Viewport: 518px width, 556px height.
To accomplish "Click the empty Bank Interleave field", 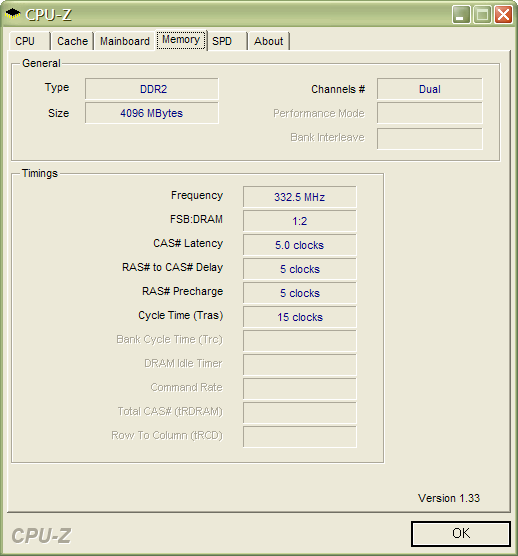I will point(430,139).
